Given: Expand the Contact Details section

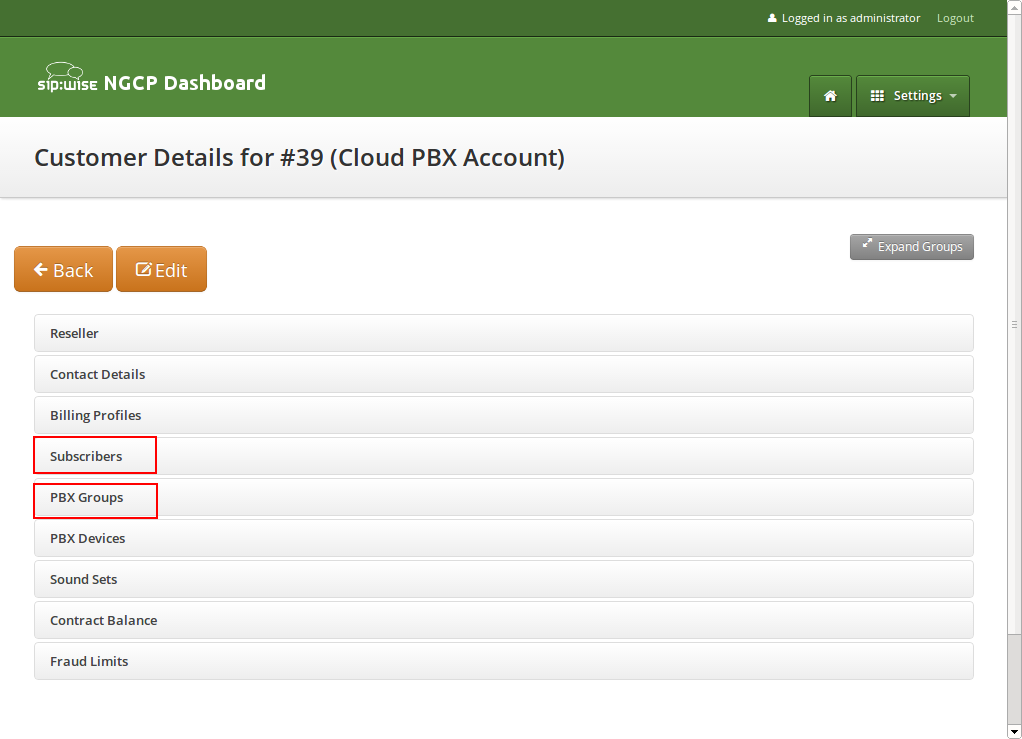Looking at the screenshot, I should tap(503, 374).
